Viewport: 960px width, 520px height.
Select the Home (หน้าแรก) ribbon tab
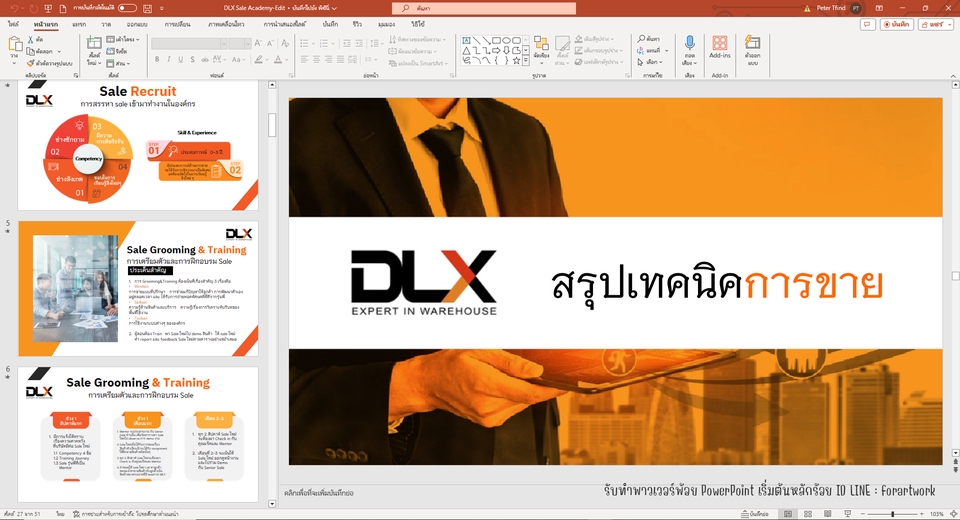(x=46, y=24)
